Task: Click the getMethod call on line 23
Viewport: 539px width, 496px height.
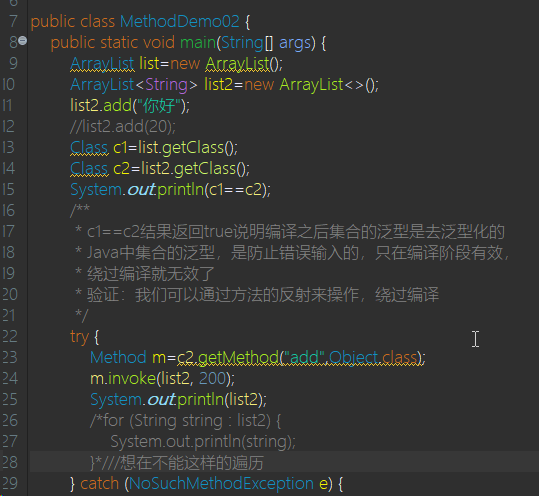Action: pyautogui.click(x=238, y=357)
